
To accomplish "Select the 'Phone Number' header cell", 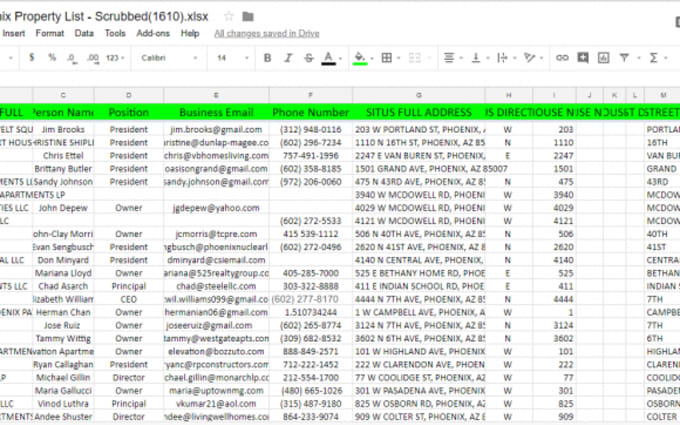I will [x=311, y=112].
